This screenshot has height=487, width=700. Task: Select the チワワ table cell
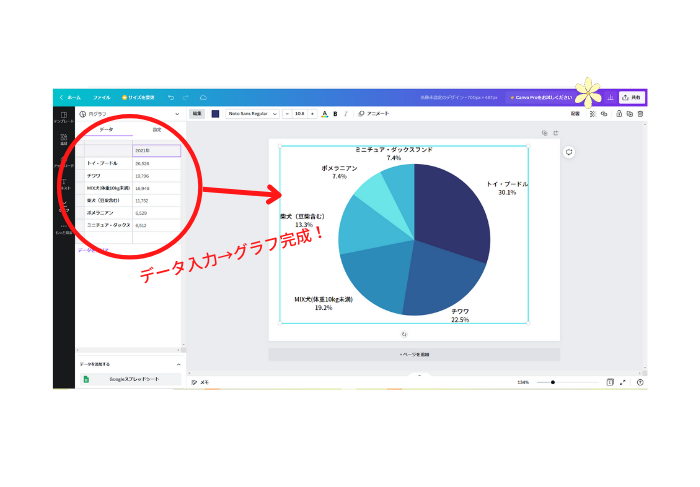pos(108,176)
